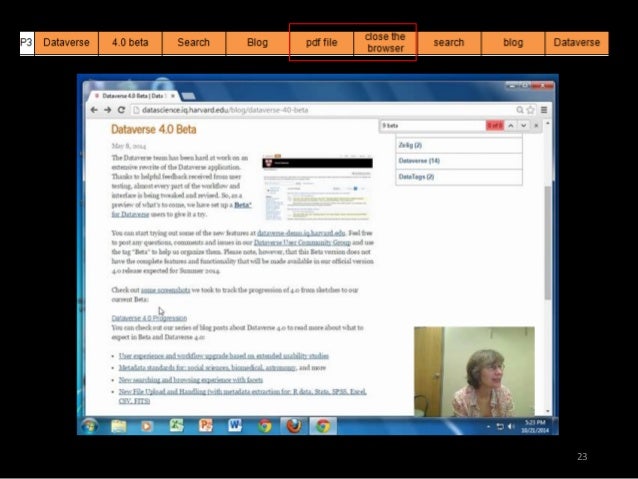
Task: Open the Dataverse (14) category link
Action: click(x=419, y=161)
